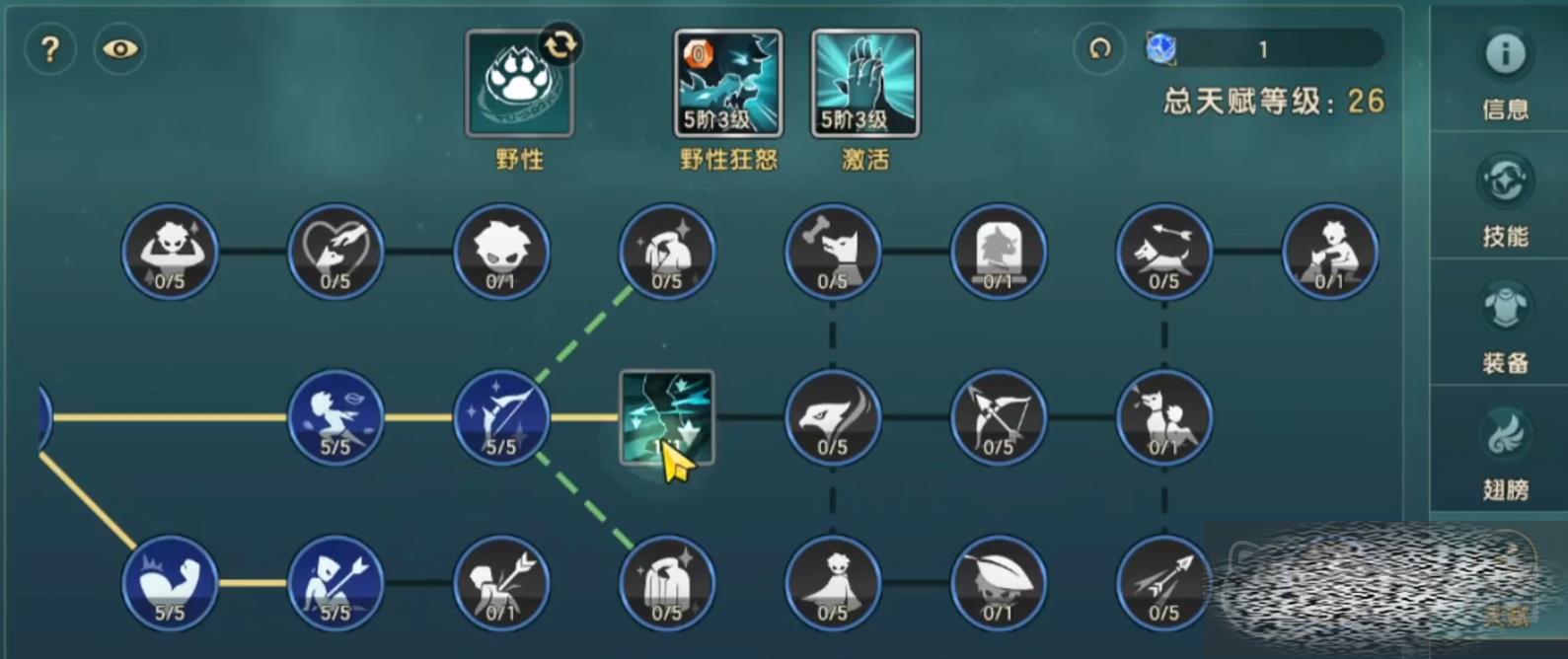The image size is (1568, 659).
Task: Open the 装备 equipment tab
Action: click(x=1505, y=328)
